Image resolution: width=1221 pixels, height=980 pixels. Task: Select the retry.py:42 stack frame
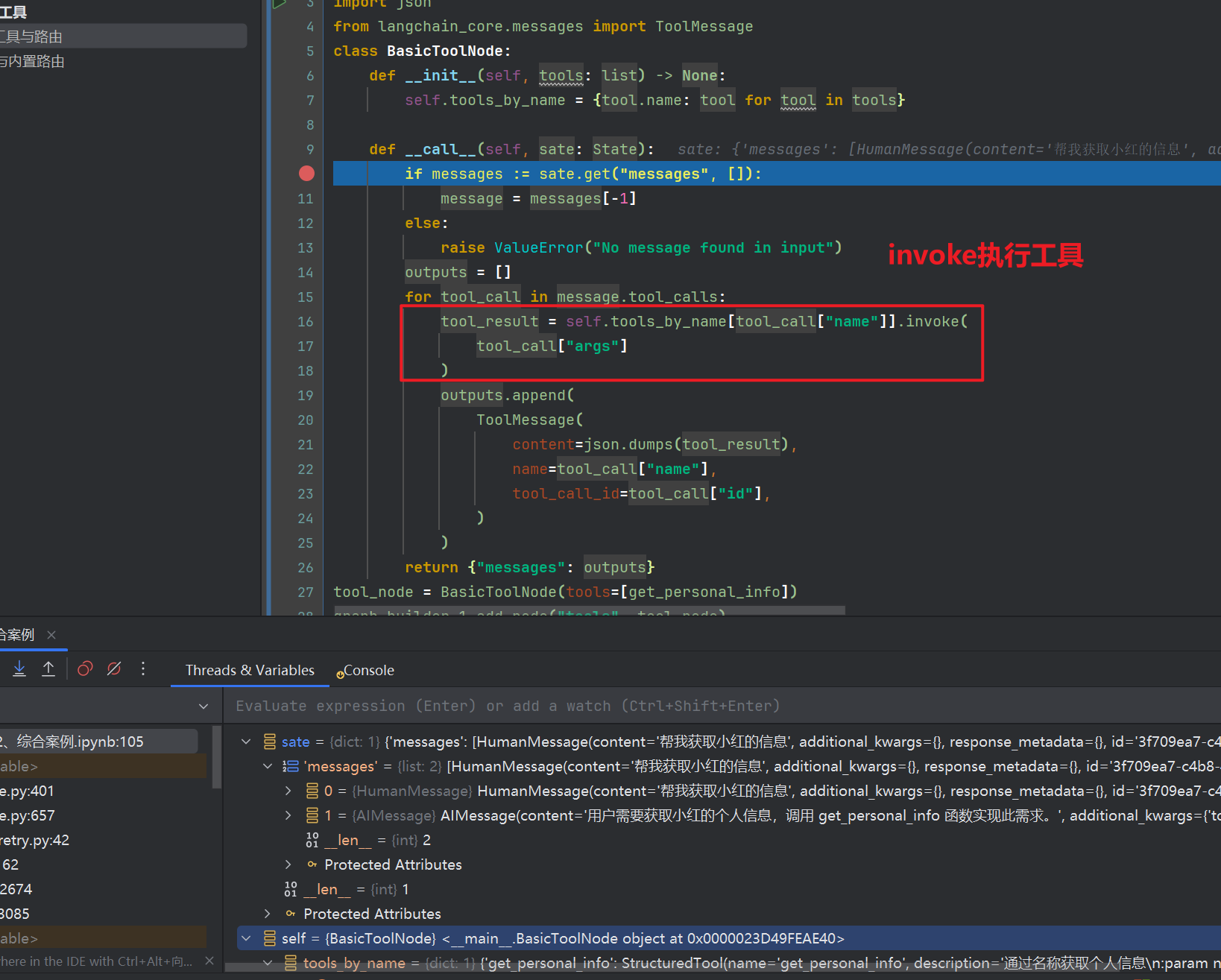[x=35, y=841]
